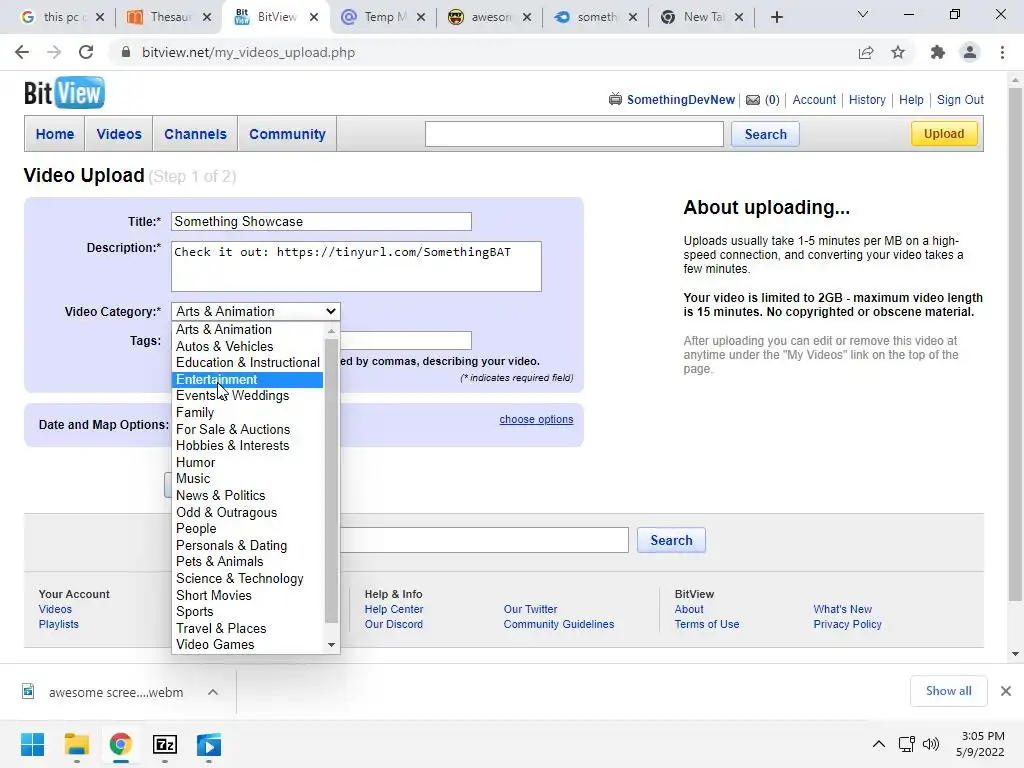Click the network tray icon
Screen dimensions: 1024x768
pos(906,744)
